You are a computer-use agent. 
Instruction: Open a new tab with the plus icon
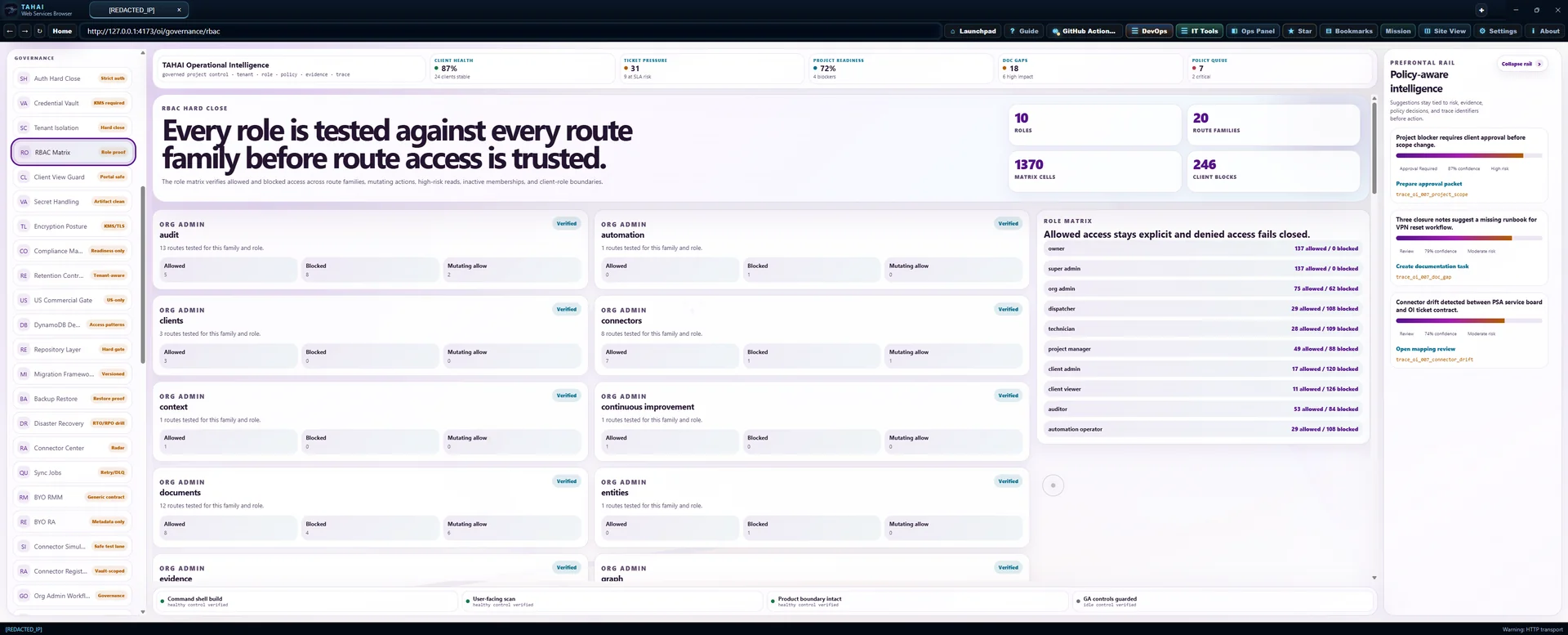pyautogui.click(x=1481, y=10)
